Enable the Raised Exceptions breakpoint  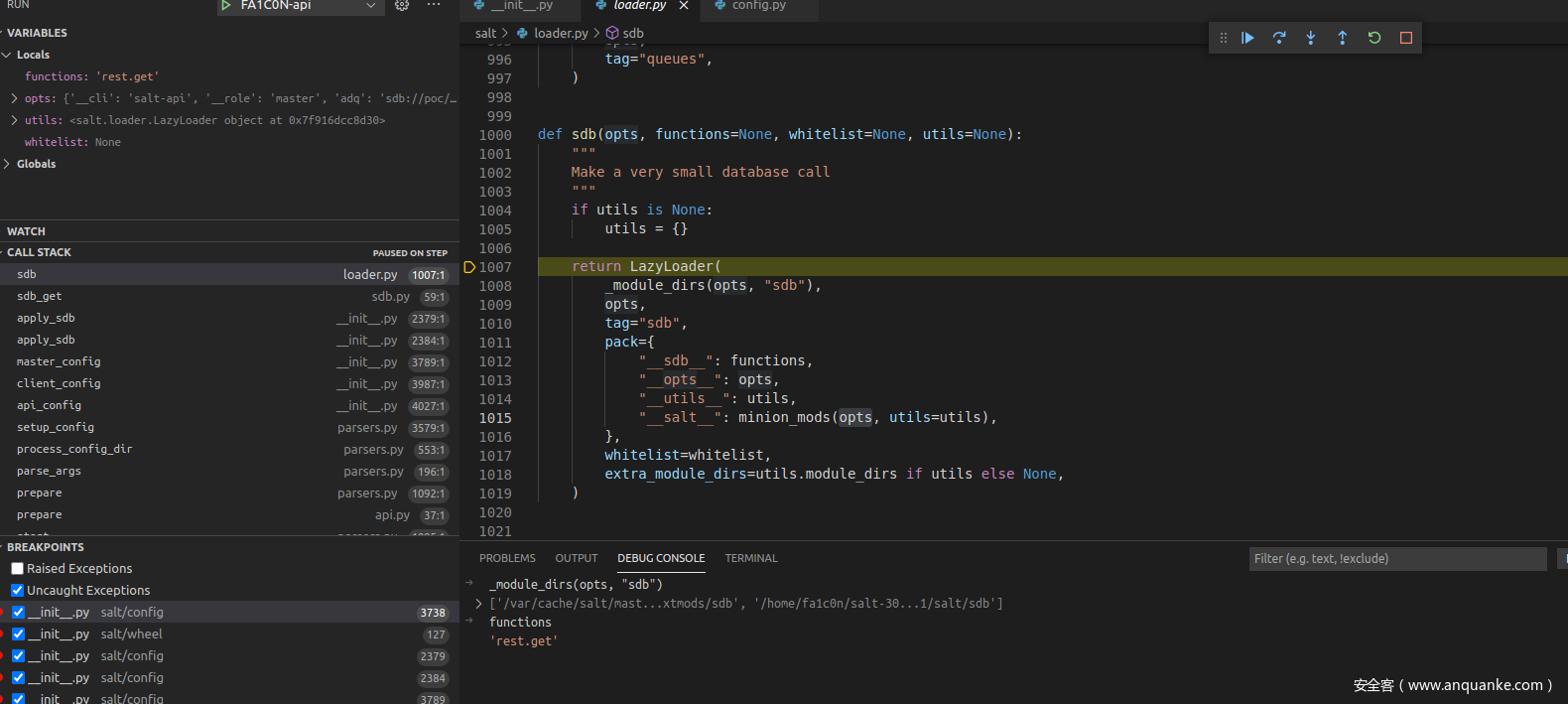tap(17, 569)
